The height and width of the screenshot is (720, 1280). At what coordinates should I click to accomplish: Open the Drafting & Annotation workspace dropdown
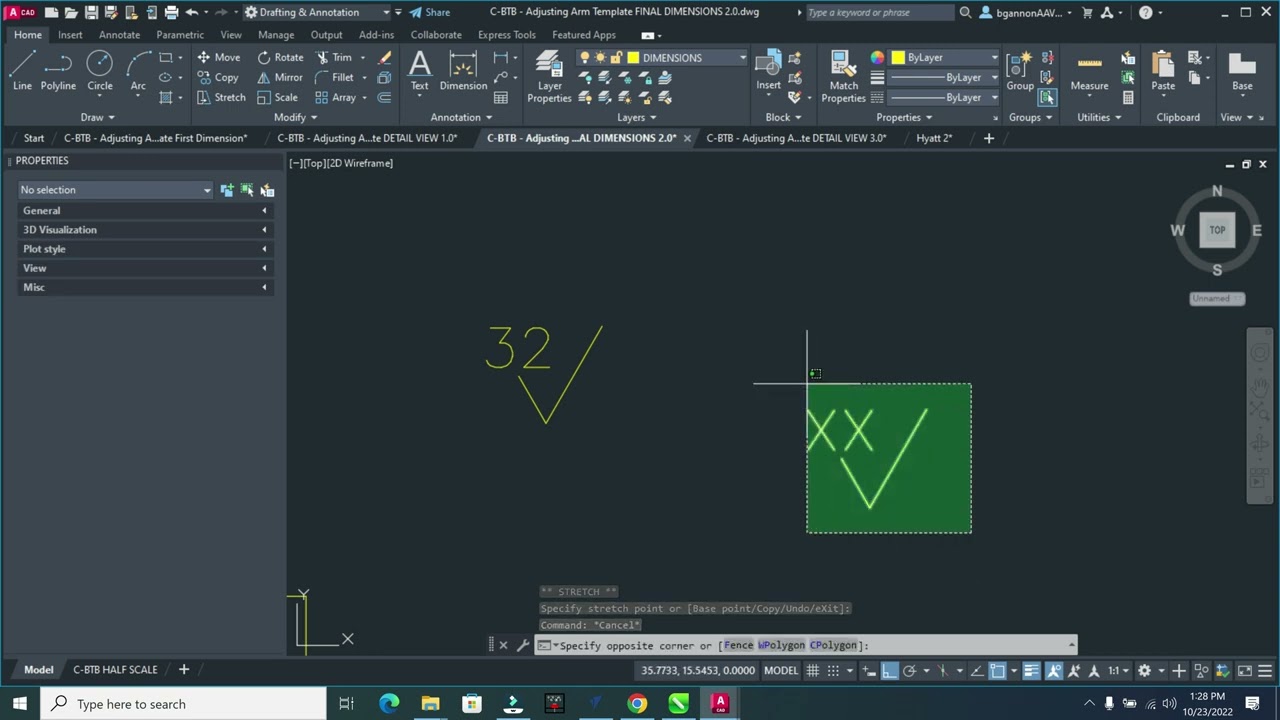318,12
